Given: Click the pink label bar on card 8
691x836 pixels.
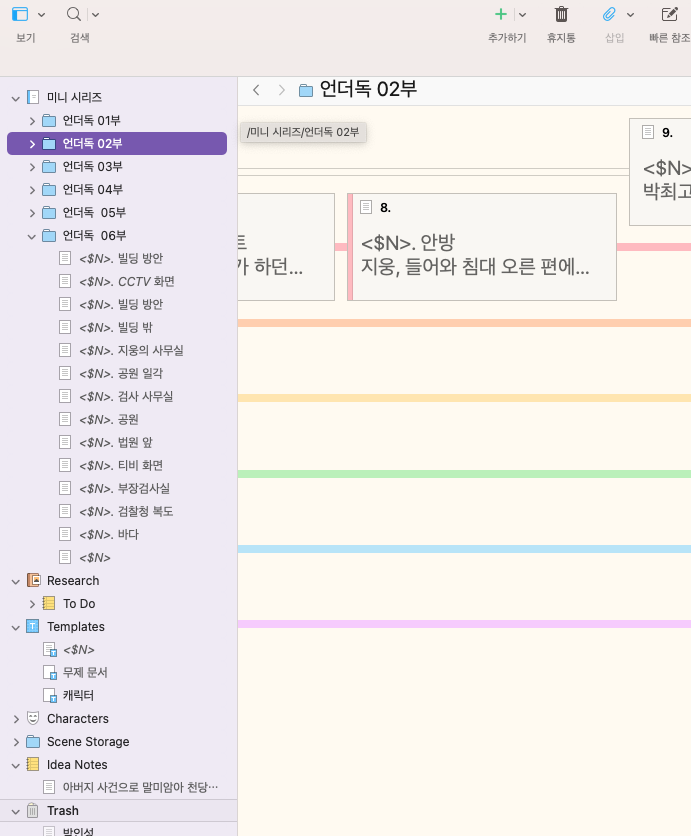Looking at the screenshot, I should [x=350, y=247].
